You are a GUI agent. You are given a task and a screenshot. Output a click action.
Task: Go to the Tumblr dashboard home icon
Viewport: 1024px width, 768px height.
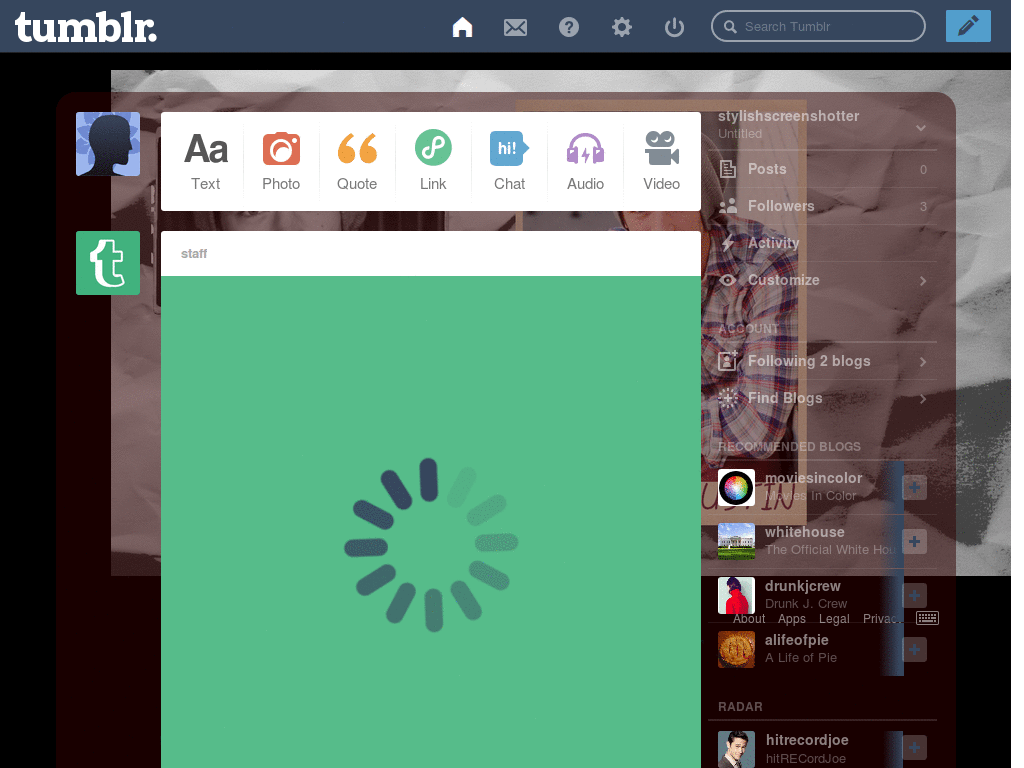(x=462, y=27)
